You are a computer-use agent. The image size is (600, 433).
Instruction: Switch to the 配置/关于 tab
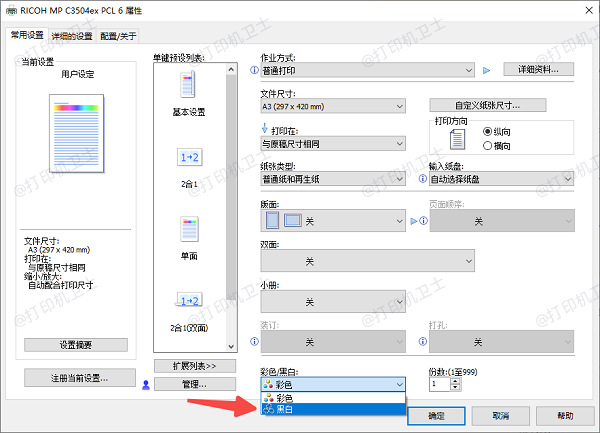(x=118, y=36)
